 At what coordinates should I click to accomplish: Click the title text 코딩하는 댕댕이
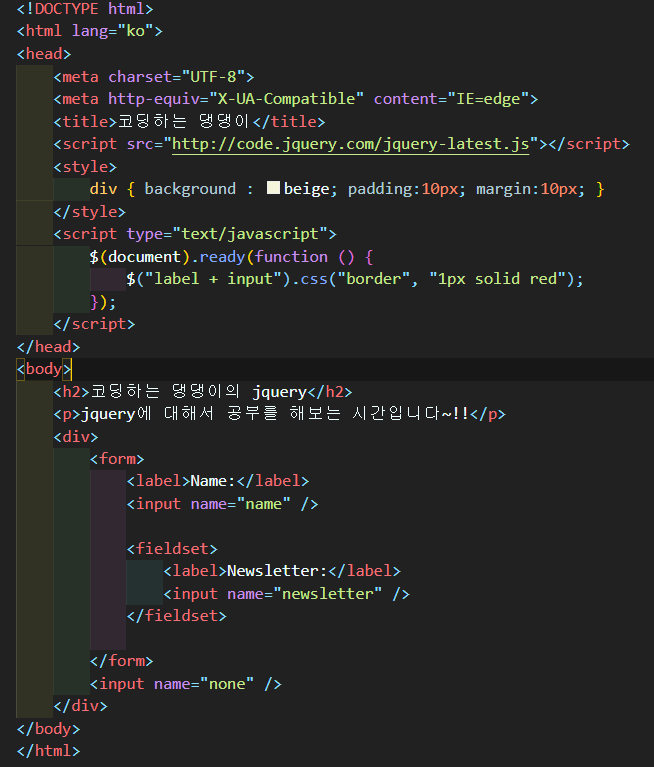[184, 121]
